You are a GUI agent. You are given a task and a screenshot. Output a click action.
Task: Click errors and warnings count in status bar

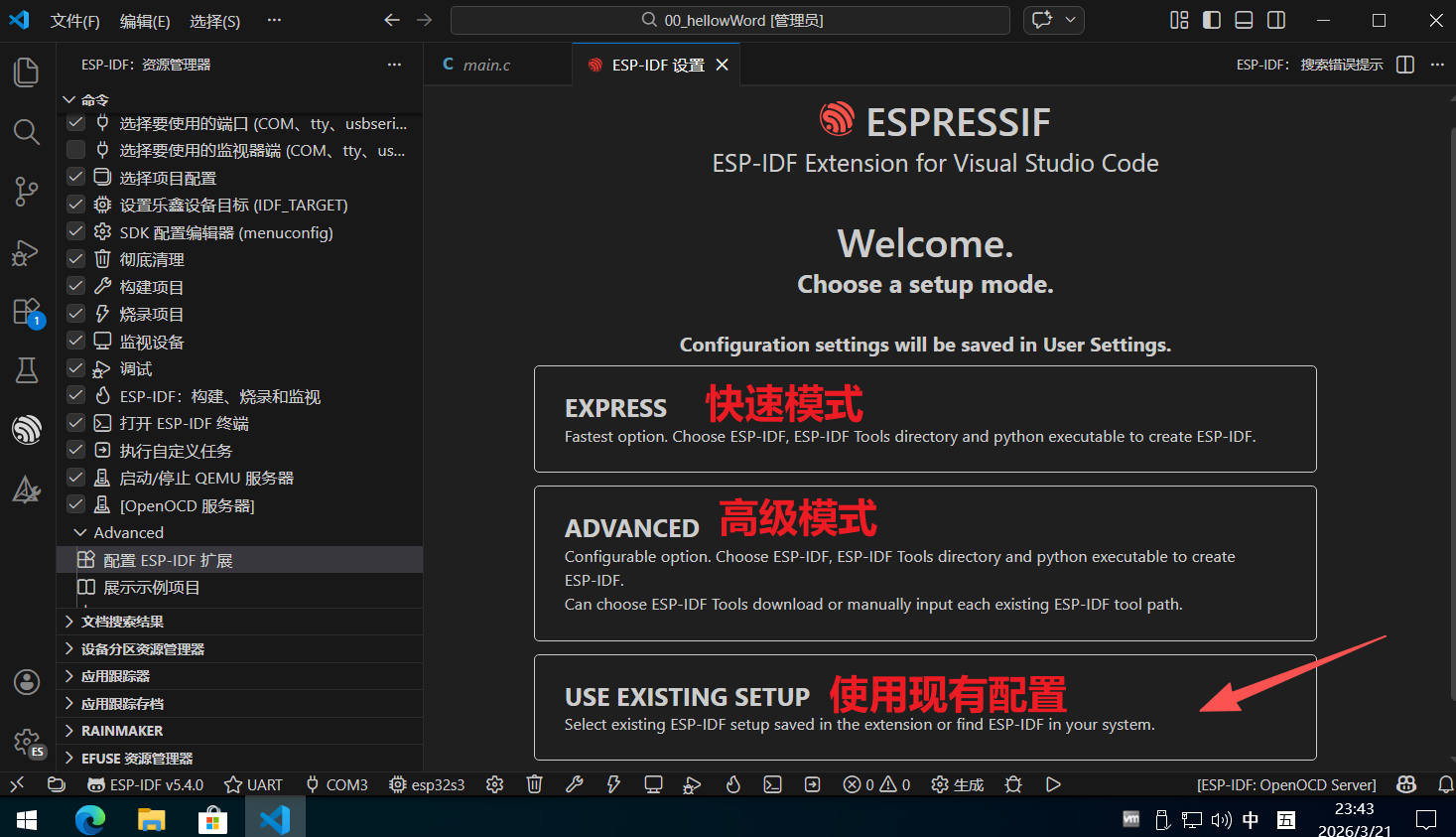coord(876,784)
